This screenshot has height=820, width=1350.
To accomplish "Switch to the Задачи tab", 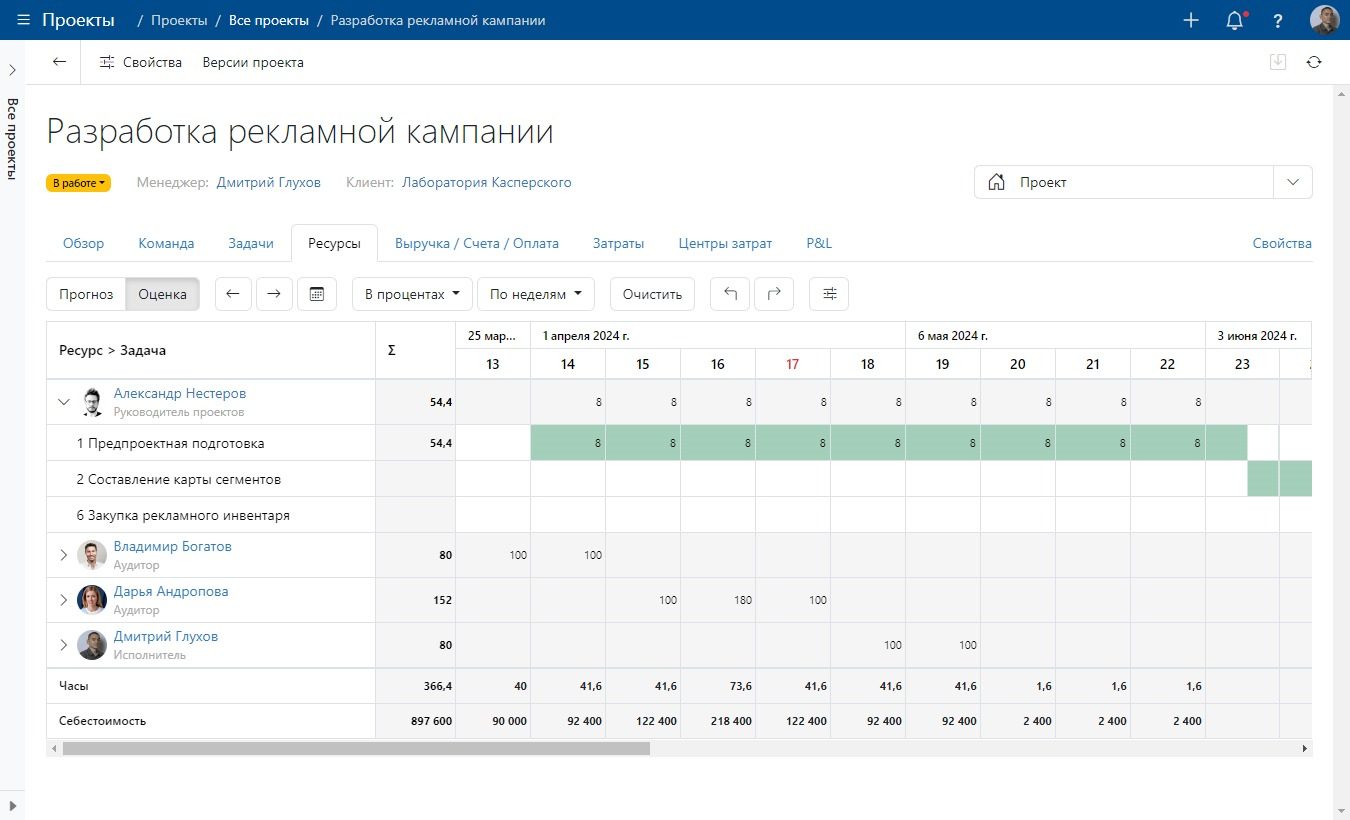I will coord(251,243).
